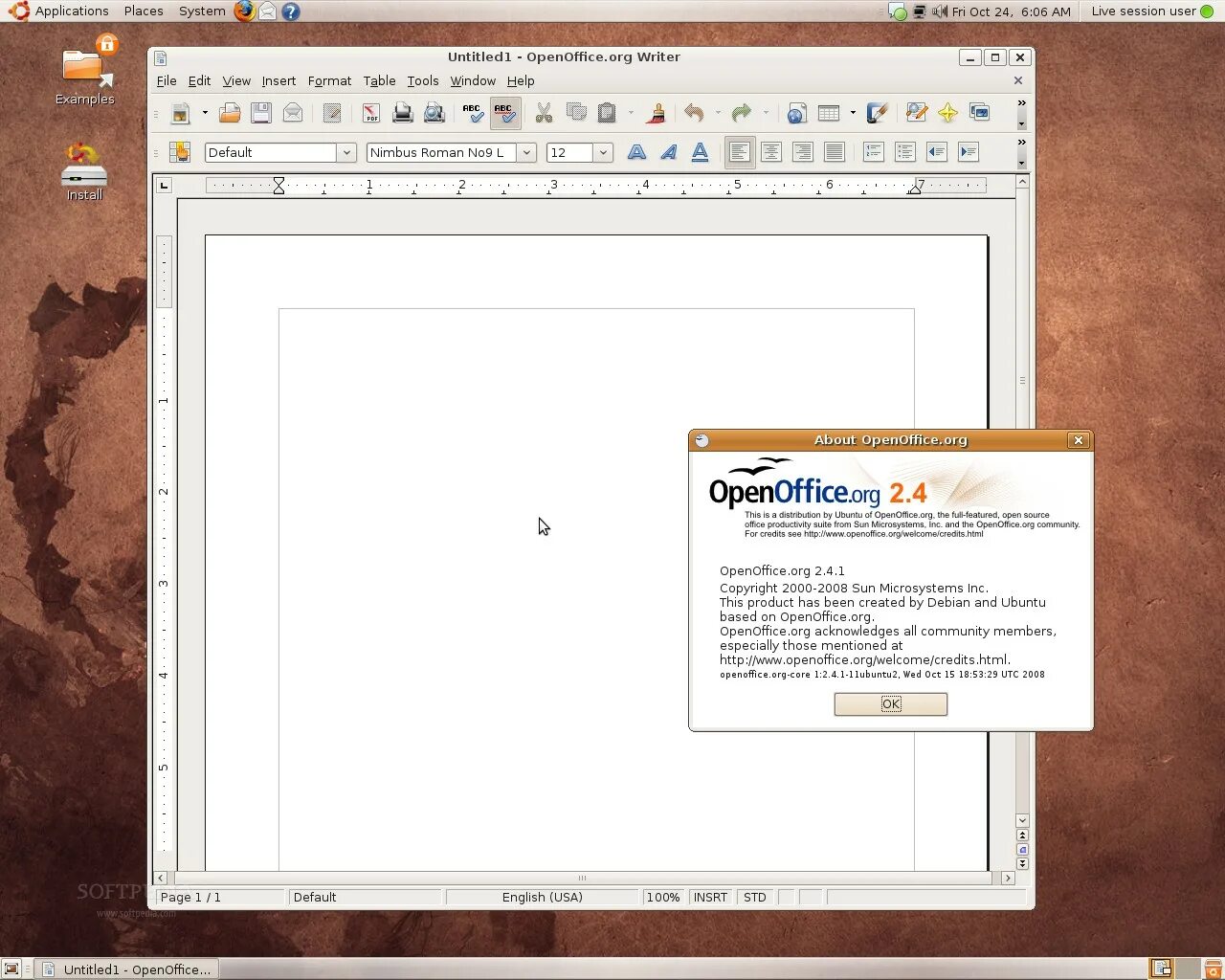The height and width of the screenshot is (980, 1225).
Task: Toggle Show Draw Functions icon
Action: 877,113
